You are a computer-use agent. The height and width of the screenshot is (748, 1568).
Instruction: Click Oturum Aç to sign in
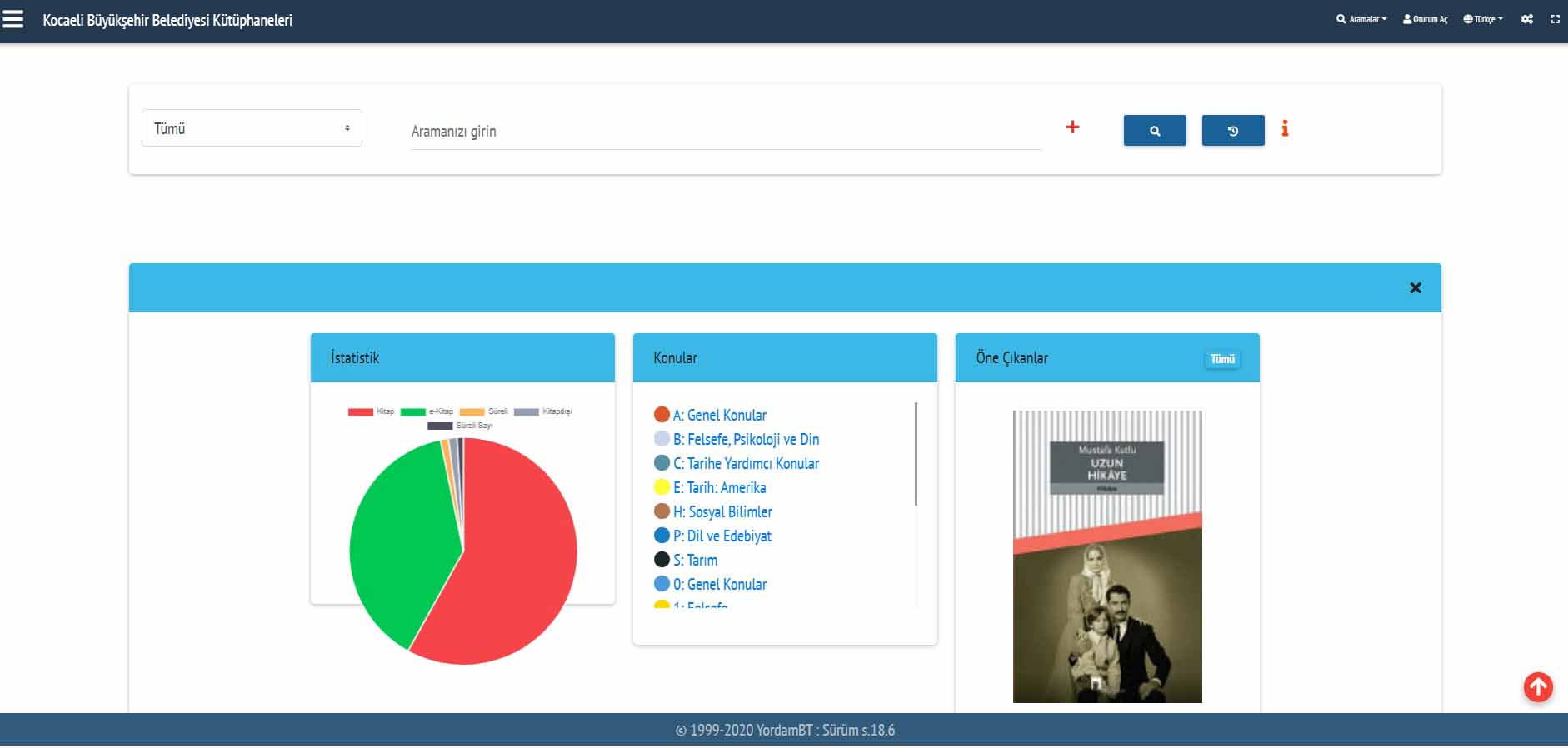(1425, 19)
